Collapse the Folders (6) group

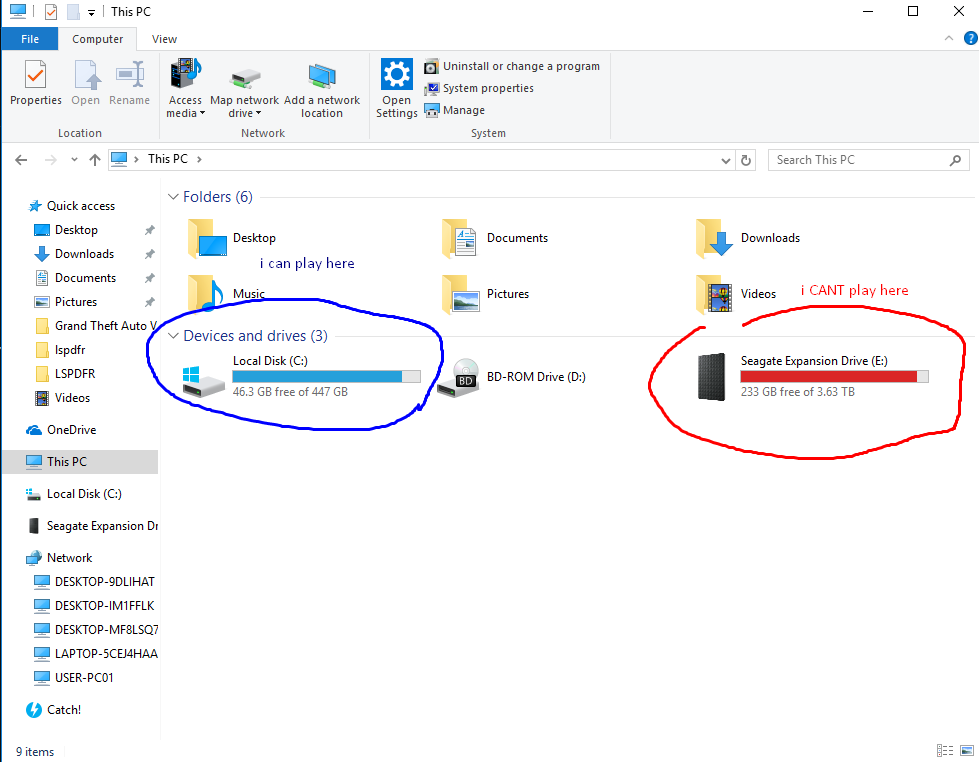[x=173, y=197]
